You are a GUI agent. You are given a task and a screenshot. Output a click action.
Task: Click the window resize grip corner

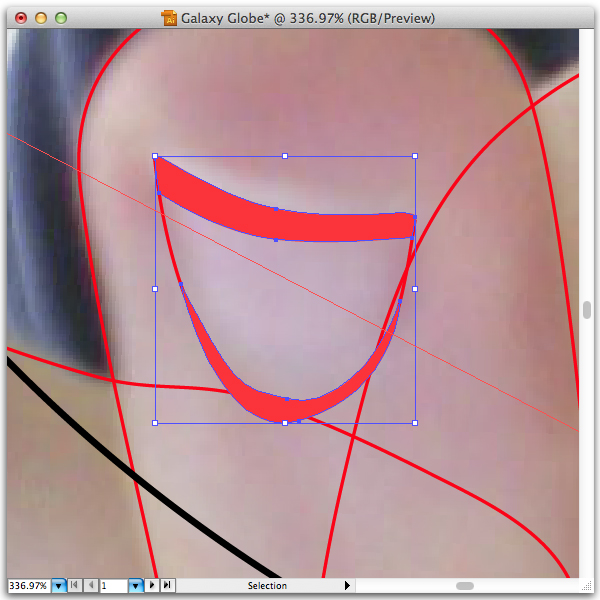pos(587,586)
